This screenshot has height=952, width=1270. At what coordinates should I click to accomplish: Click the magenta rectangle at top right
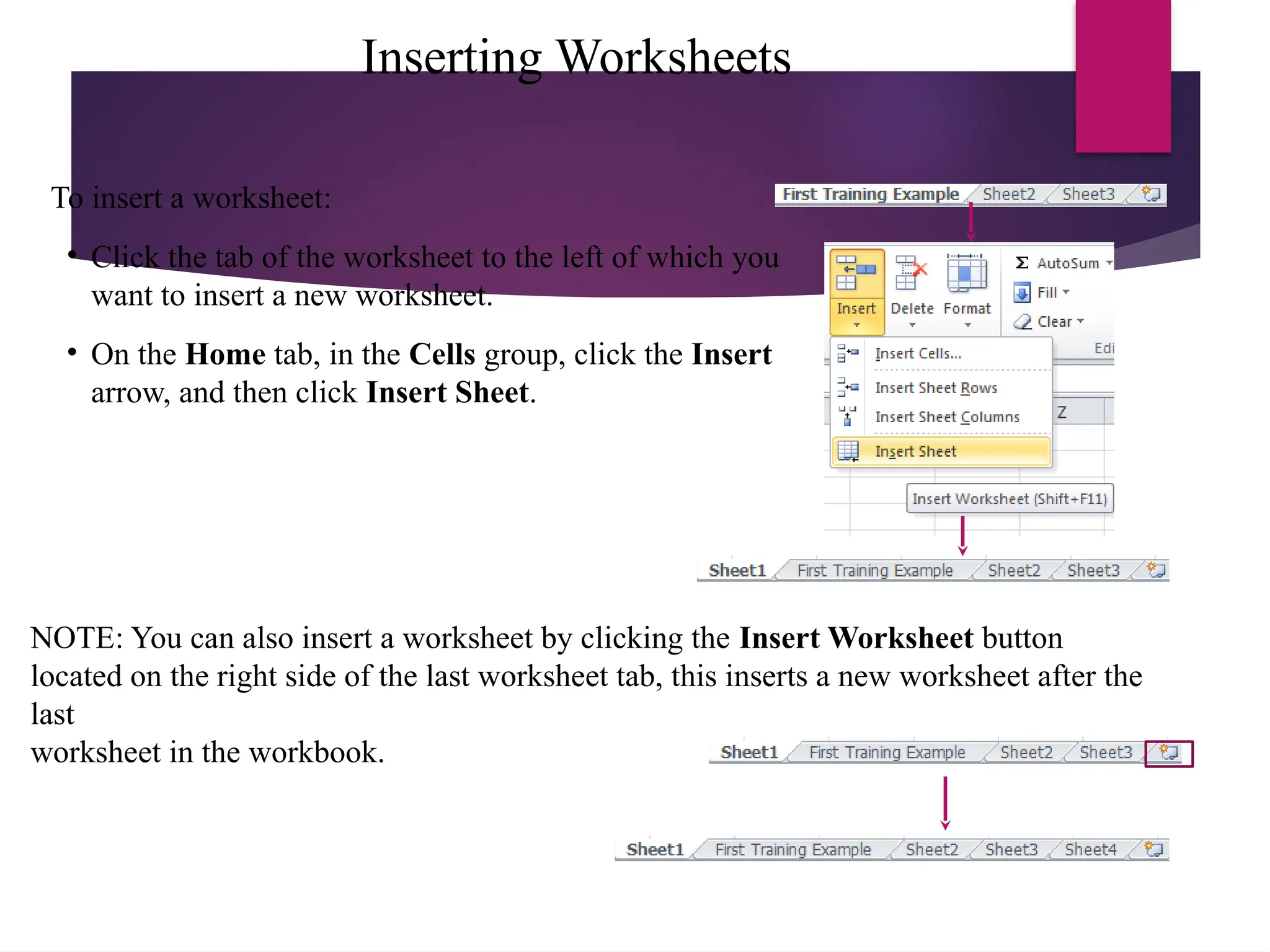coord(1122,76)
